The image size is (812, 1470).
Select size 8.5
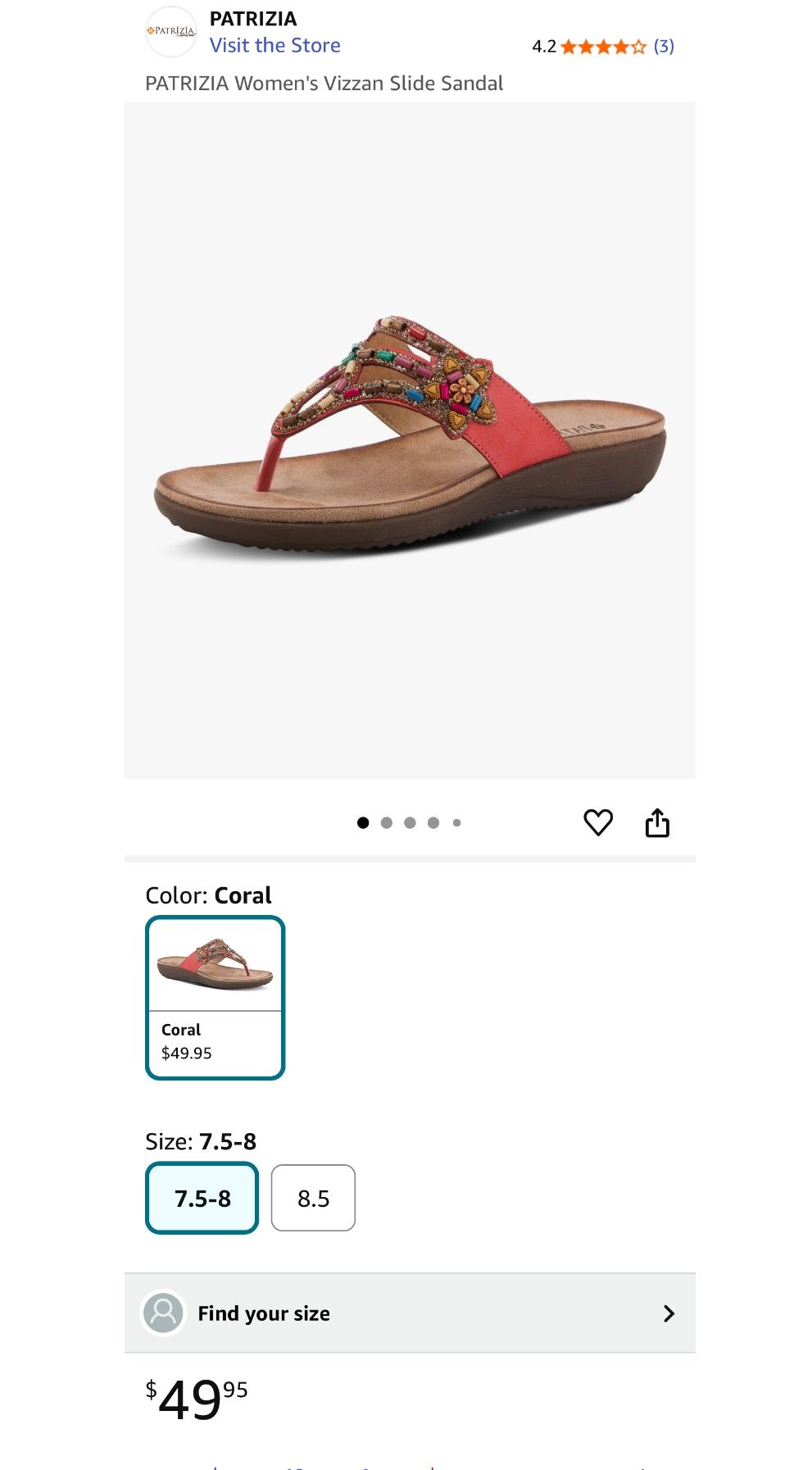point(313,1198)
